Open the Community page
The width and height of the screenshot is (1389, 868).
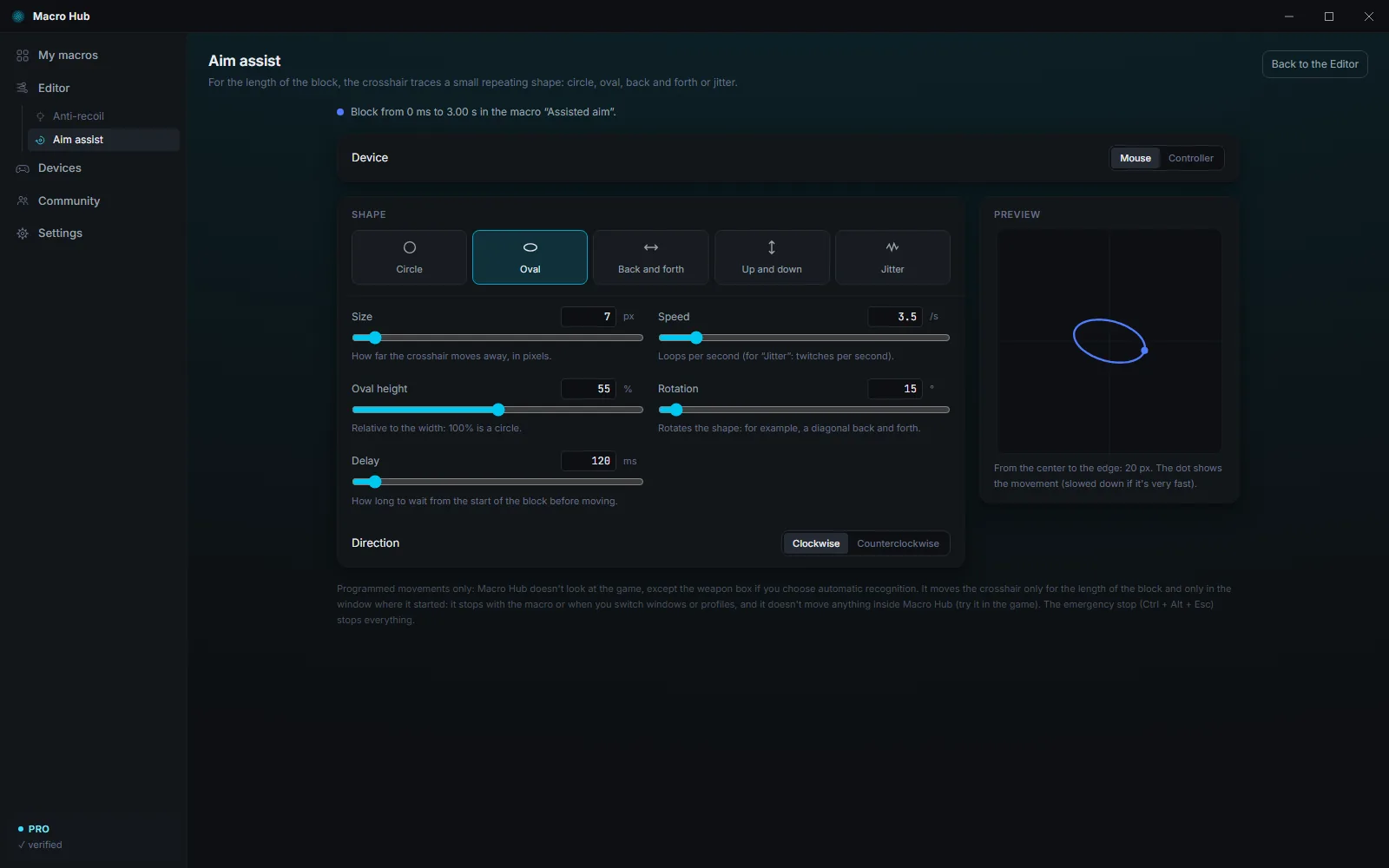pos(94,201)
